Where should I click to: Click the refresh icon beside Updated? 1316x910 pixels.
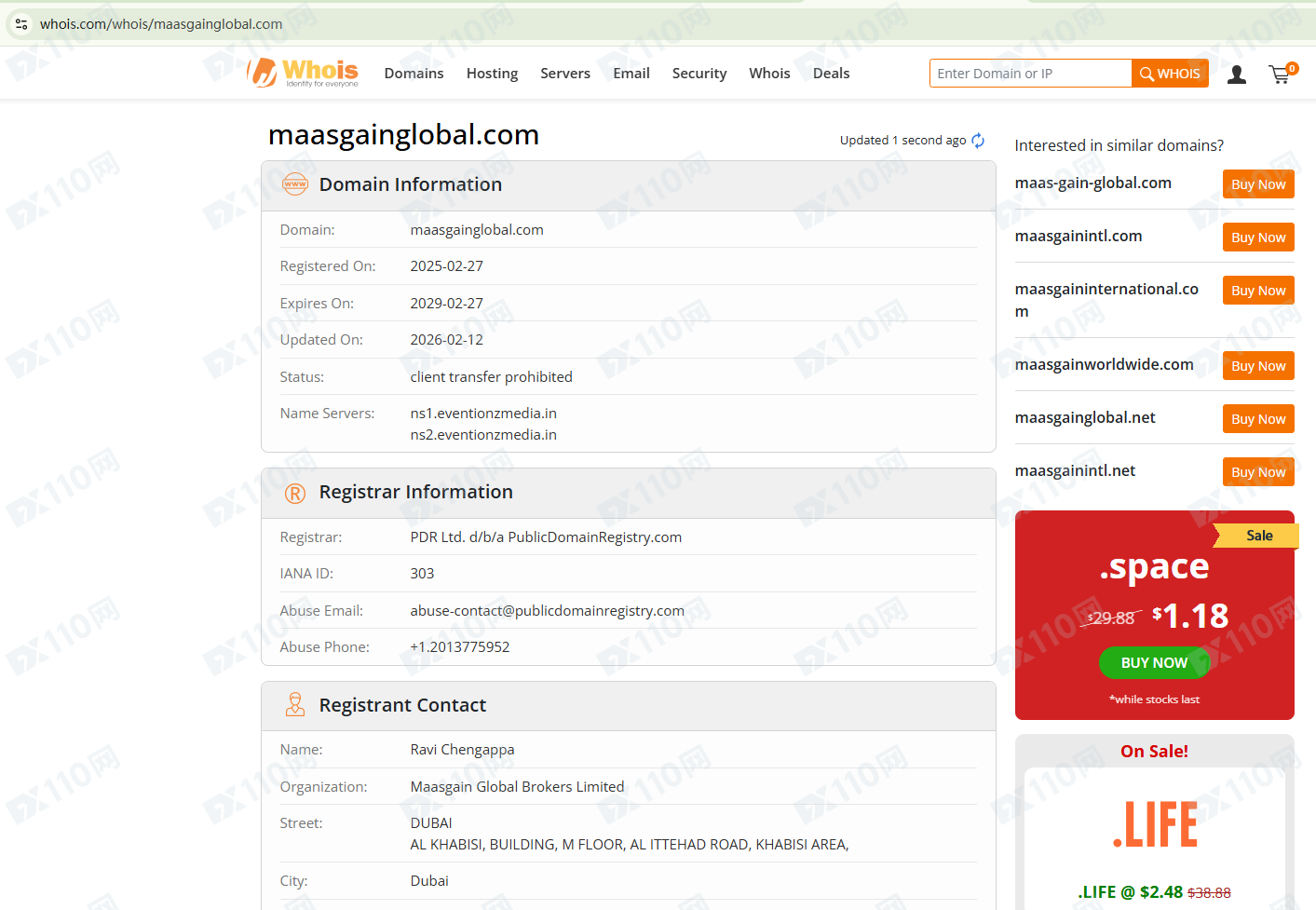[978, 141]
